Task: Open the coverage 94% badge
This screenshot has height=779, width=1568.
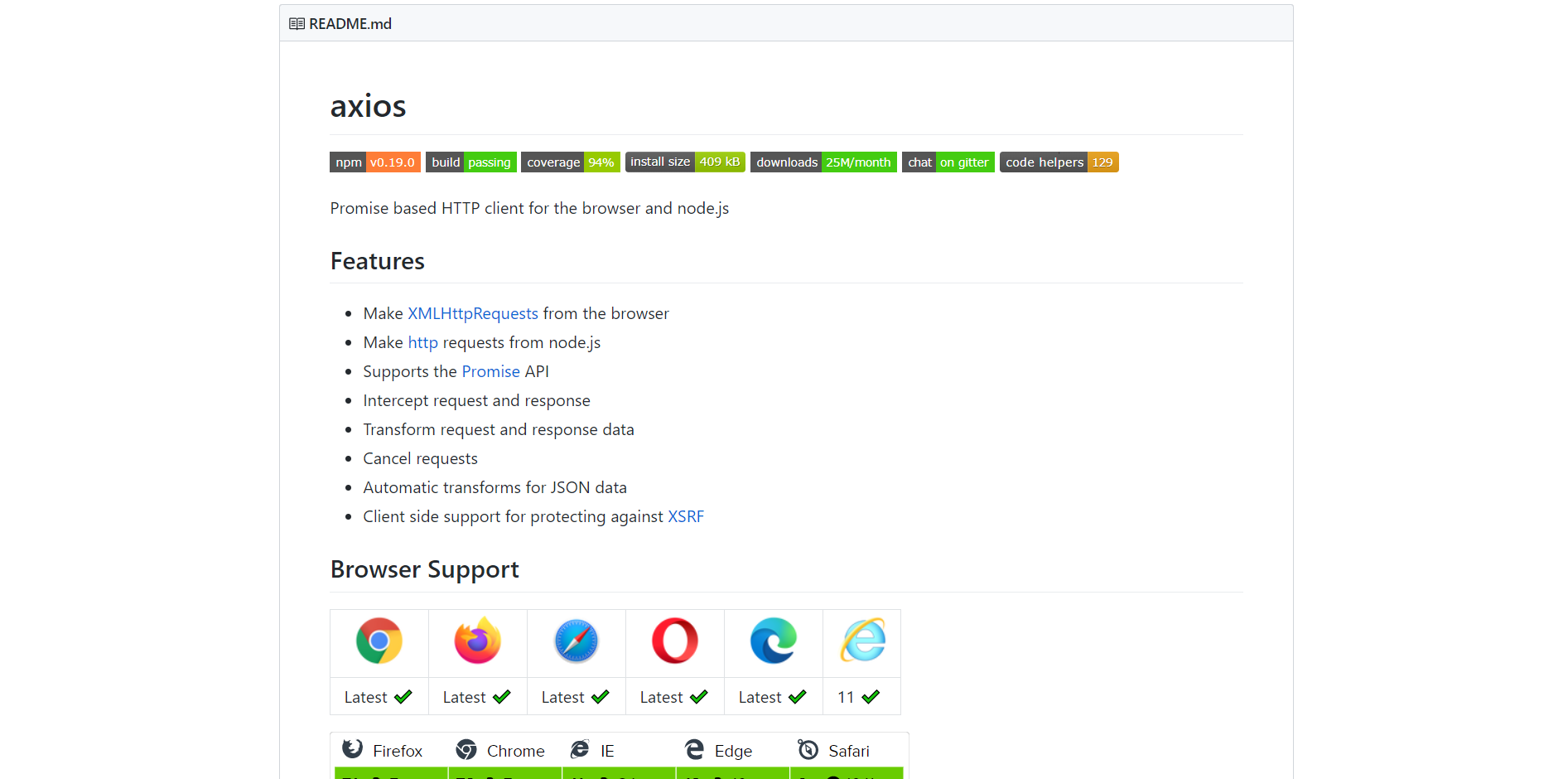Action: tap(570, 162)
